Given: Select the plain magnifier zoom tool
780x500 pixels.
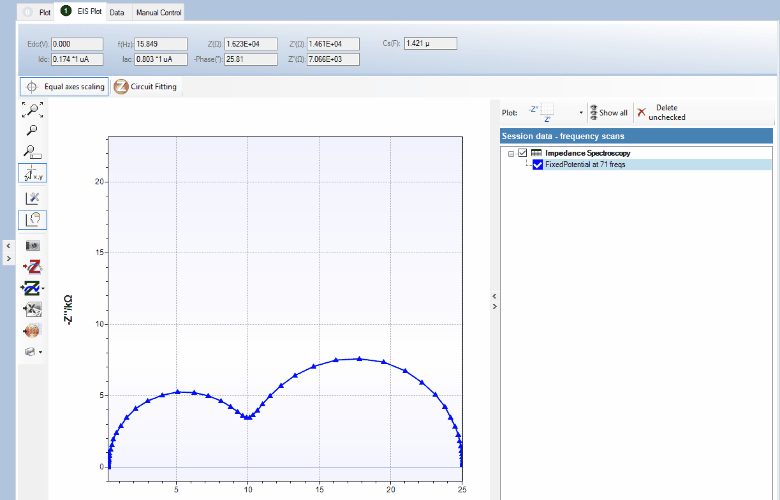Looking at the screenshot, I should (x=32, y=131).
